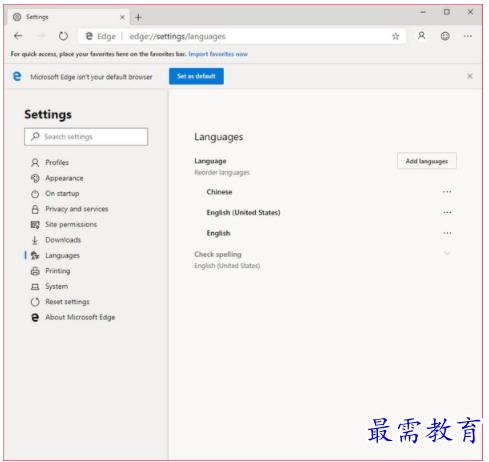
Task: Click the Edge logo in banner
Action: pyautogui.click(x=17, y=76)
